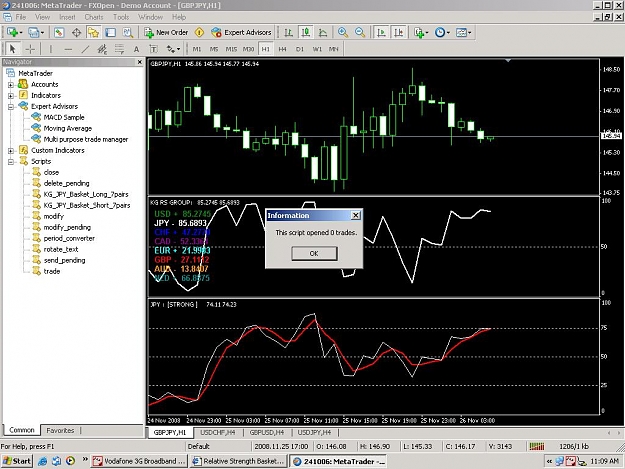Open the Market Watch window icon
This screenshot has width=625, height=469.
59,32
